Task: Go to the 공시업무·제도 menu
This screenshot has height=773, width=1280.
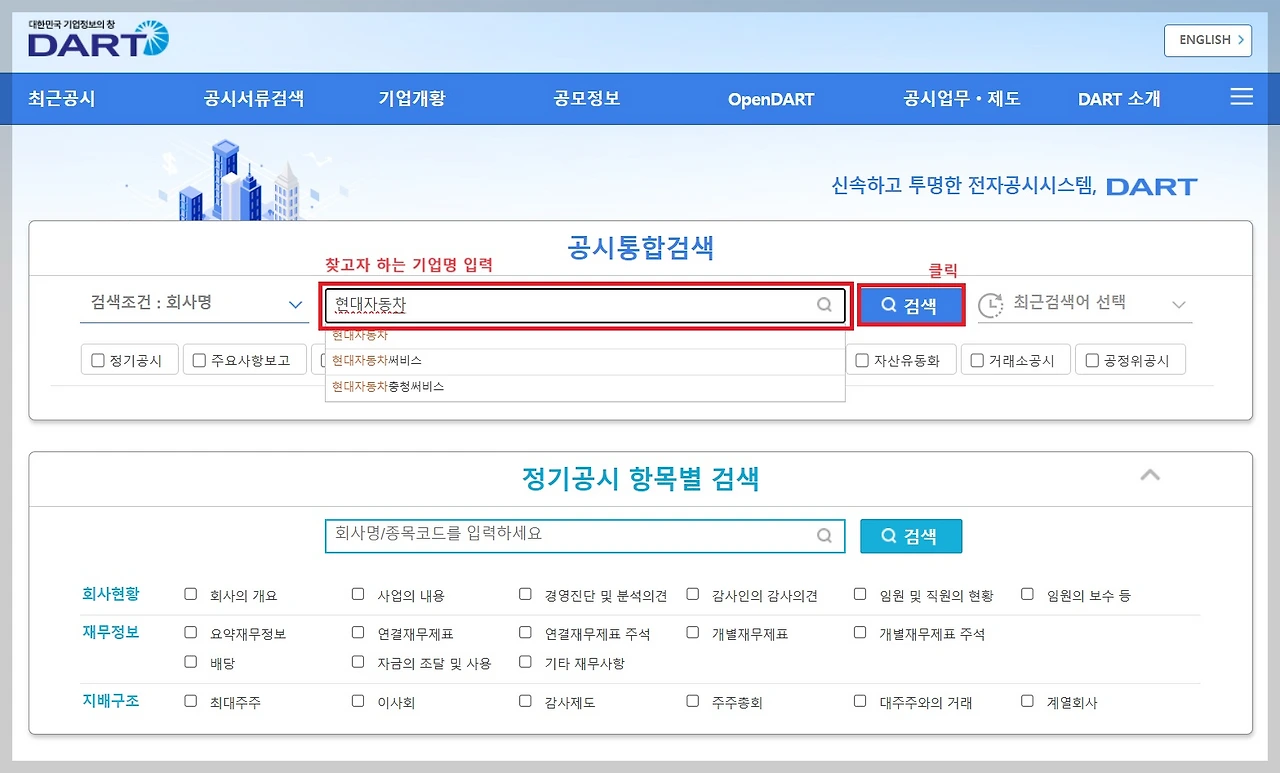Action: tap(961, 98)
